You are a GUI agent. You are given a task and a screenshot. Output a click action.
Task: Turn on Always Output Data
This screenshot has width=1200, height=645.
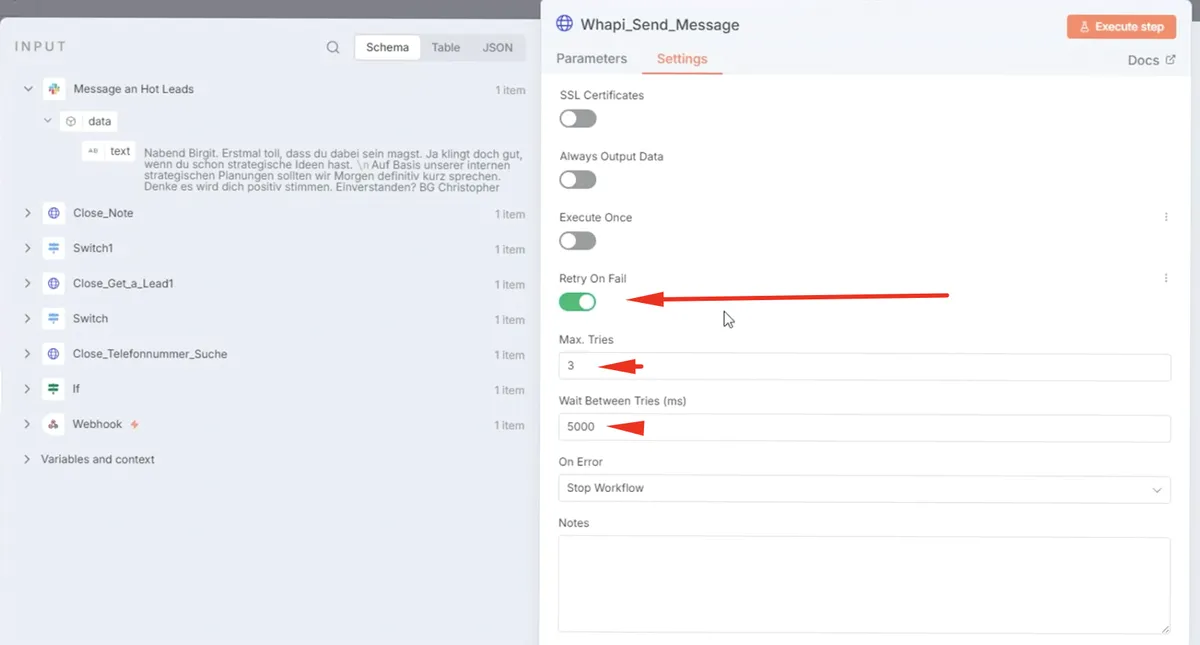click(x=578, y=180)
